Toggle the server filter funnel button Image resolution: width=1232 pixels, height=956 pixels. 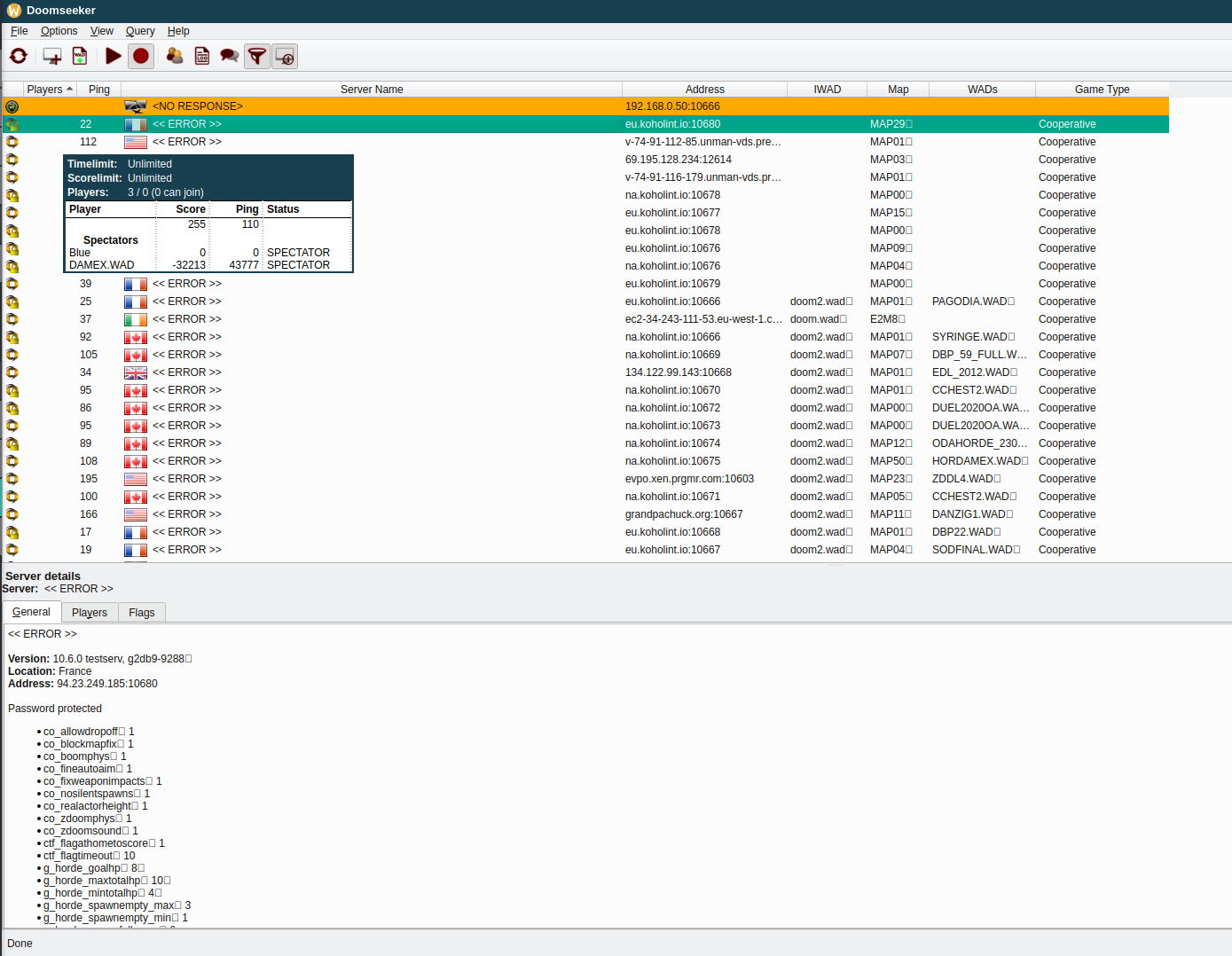click(x=257, y=56)
